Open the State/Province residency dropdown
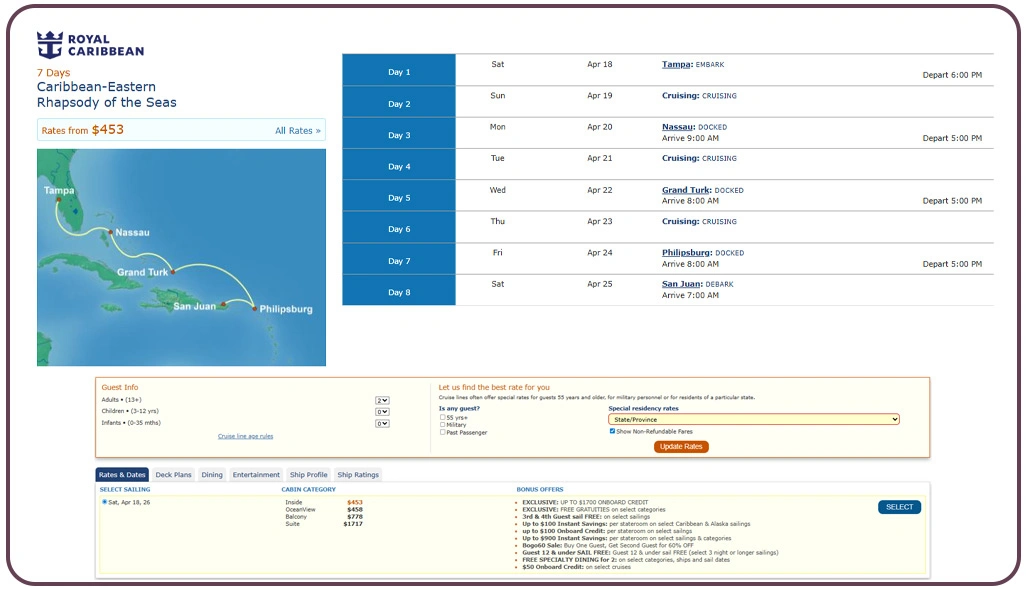 coord(752,418)
